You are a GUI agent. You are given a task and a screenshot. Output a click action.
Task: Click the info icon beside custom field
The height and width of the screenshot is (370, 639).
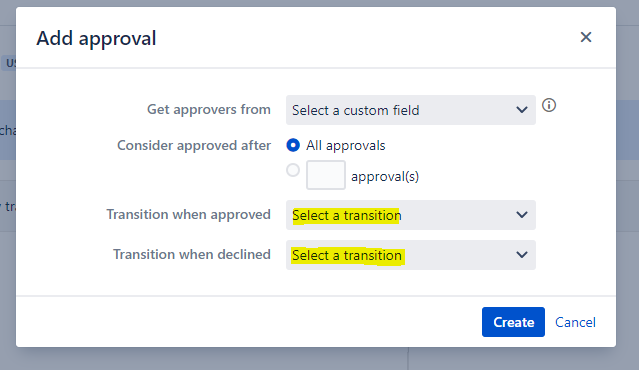point(549,105)
